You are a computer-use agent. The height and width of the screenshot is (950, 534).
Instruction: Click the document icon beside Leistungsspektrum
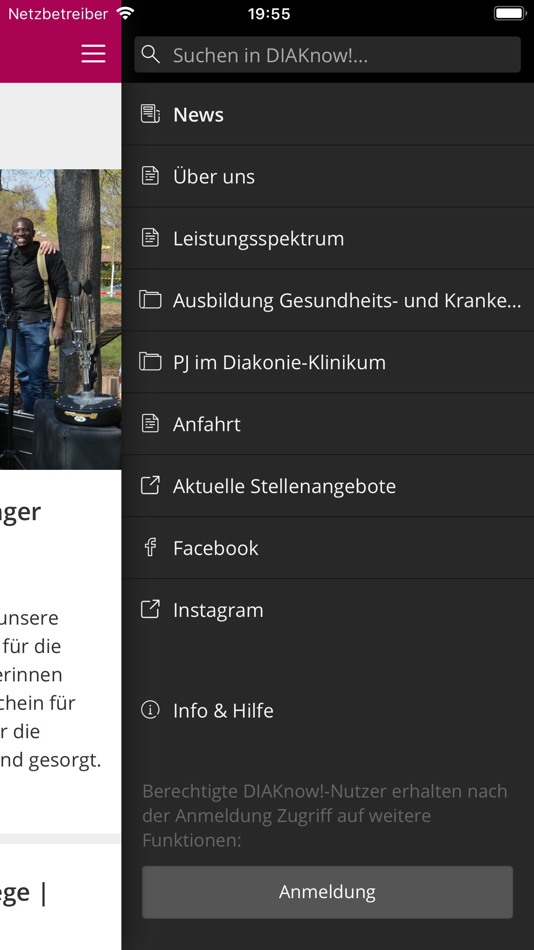coord(150,238)
